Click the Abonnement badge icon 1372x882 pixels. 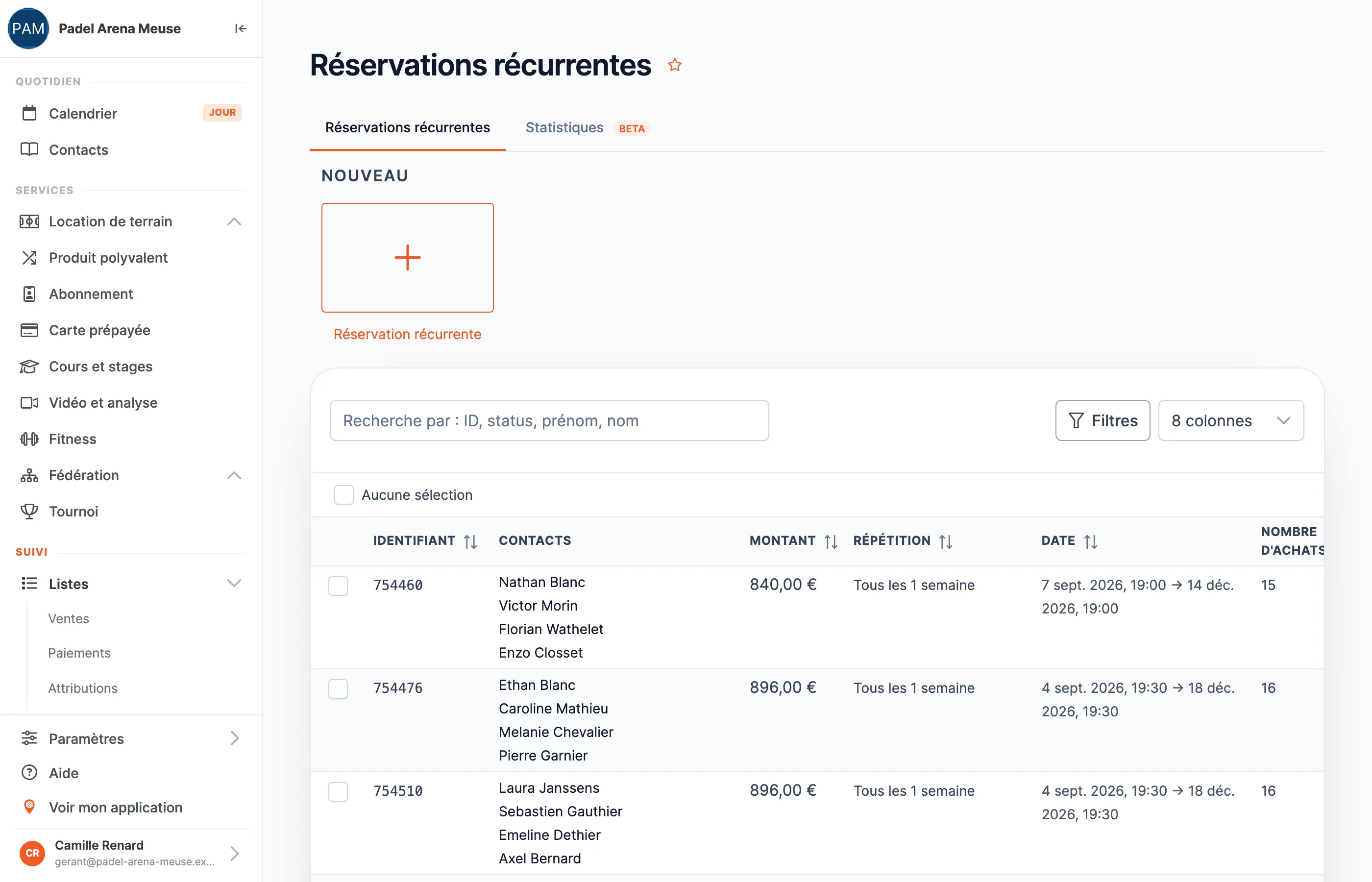(x=29, y=294)
